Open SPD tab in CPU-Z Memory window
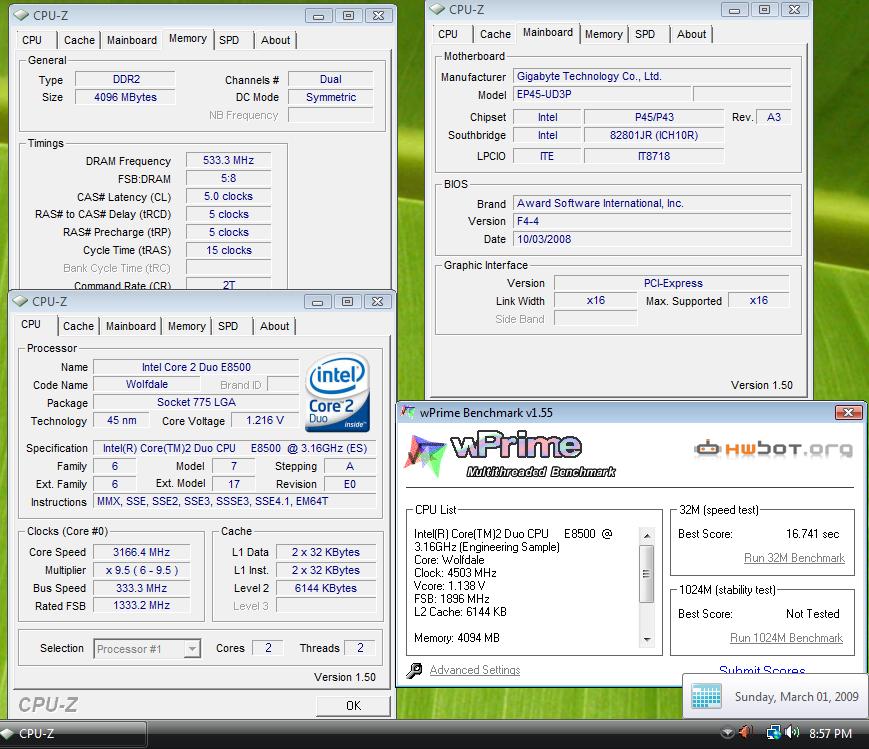The width and height of the screenshot is (869, 749). coord(229,40)
